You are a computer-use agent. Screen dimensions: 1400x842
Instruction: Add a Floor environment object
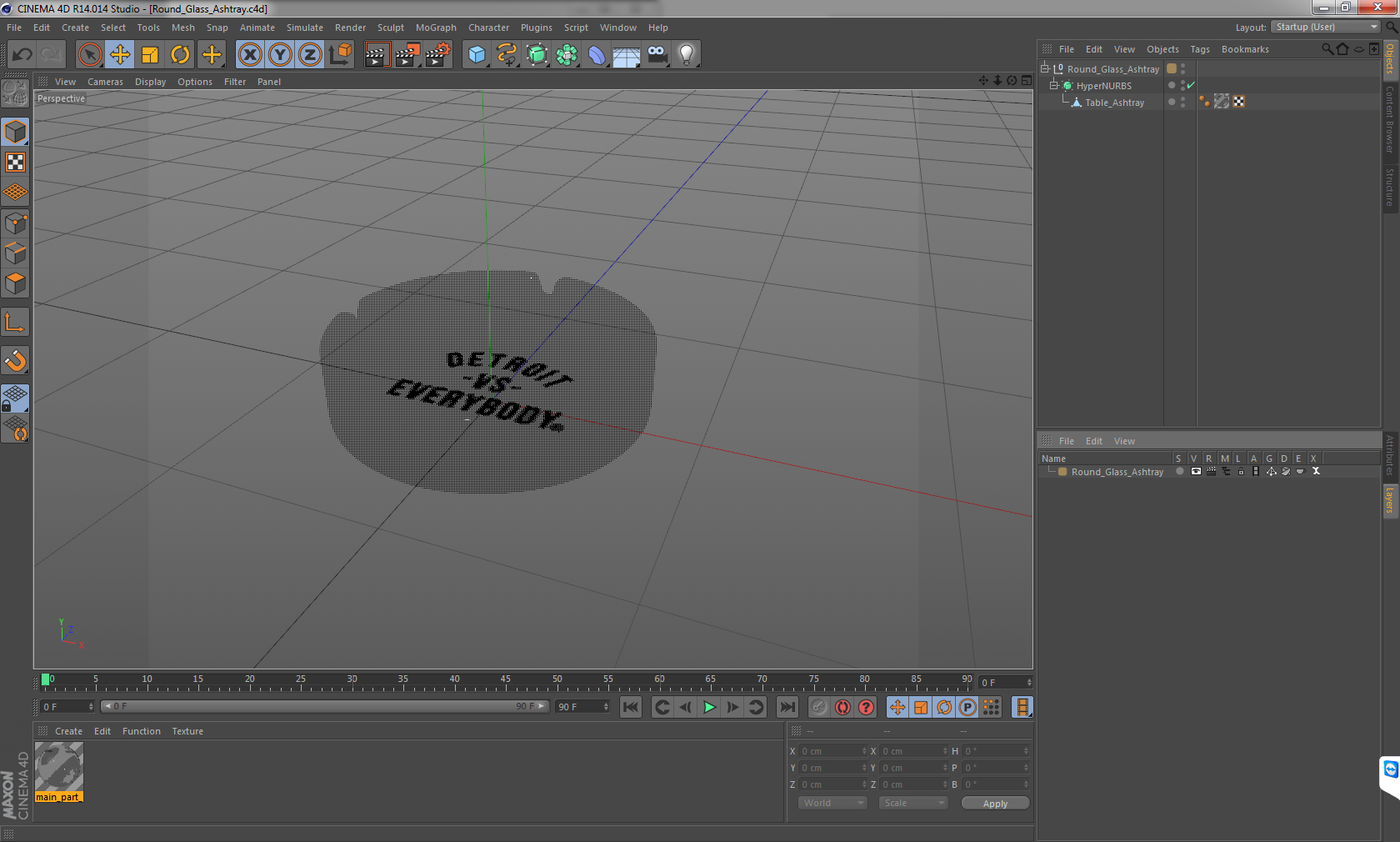pyautogui.click(x=626, y=56)
